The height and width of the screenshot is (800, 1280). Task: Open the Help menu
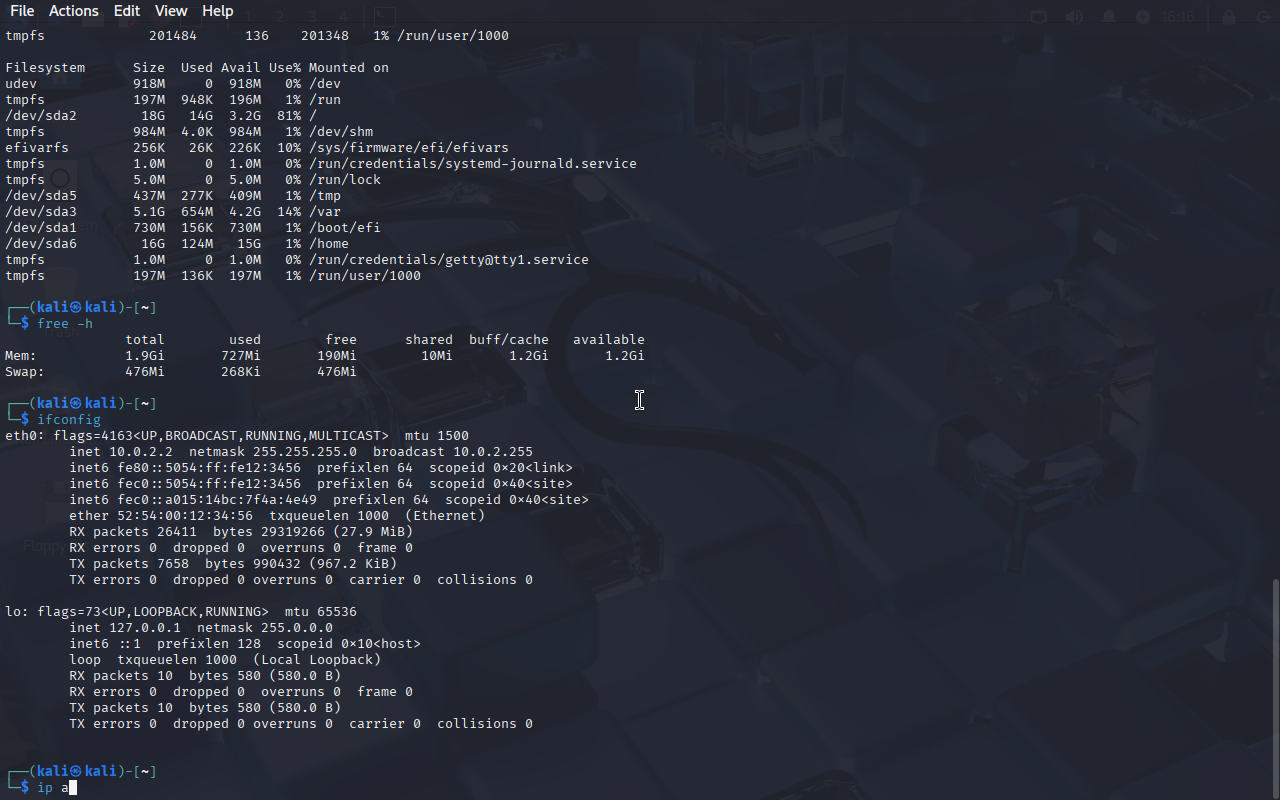click(218, 11)
